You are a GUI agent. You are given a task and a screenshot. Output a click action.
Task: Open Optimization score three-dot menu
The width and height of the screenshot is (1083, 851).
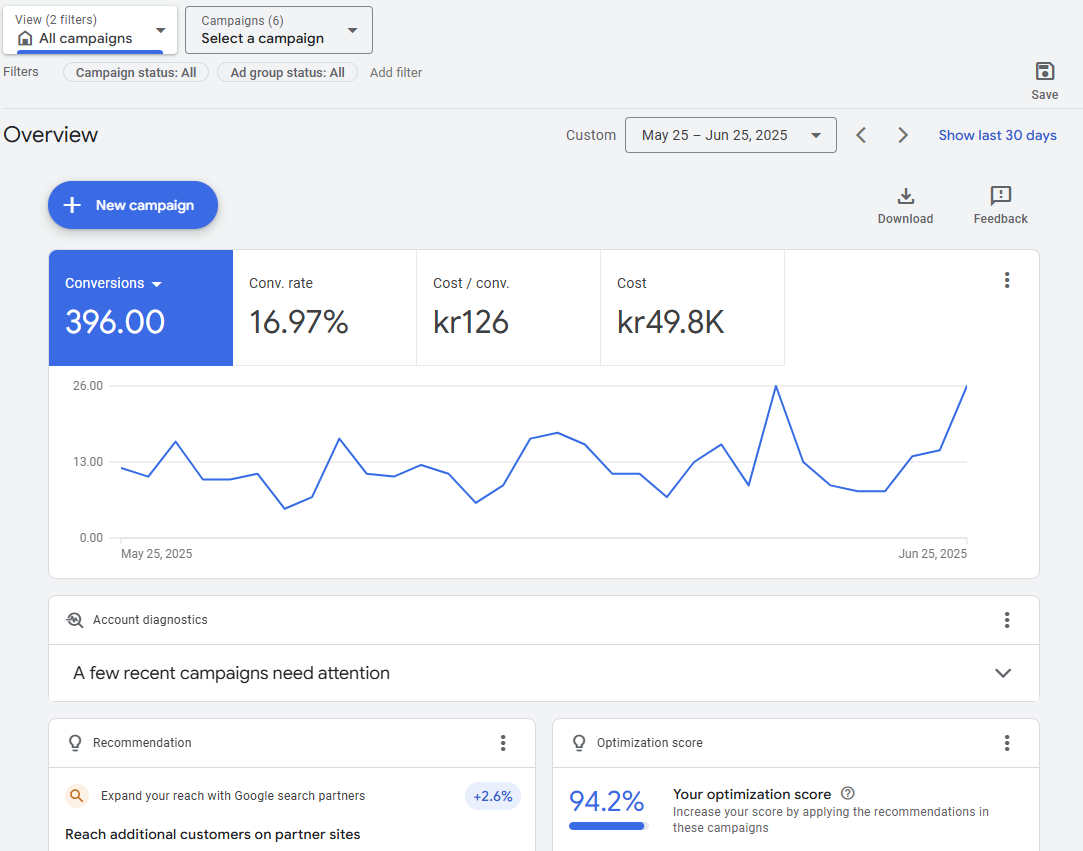[1007, 743]
